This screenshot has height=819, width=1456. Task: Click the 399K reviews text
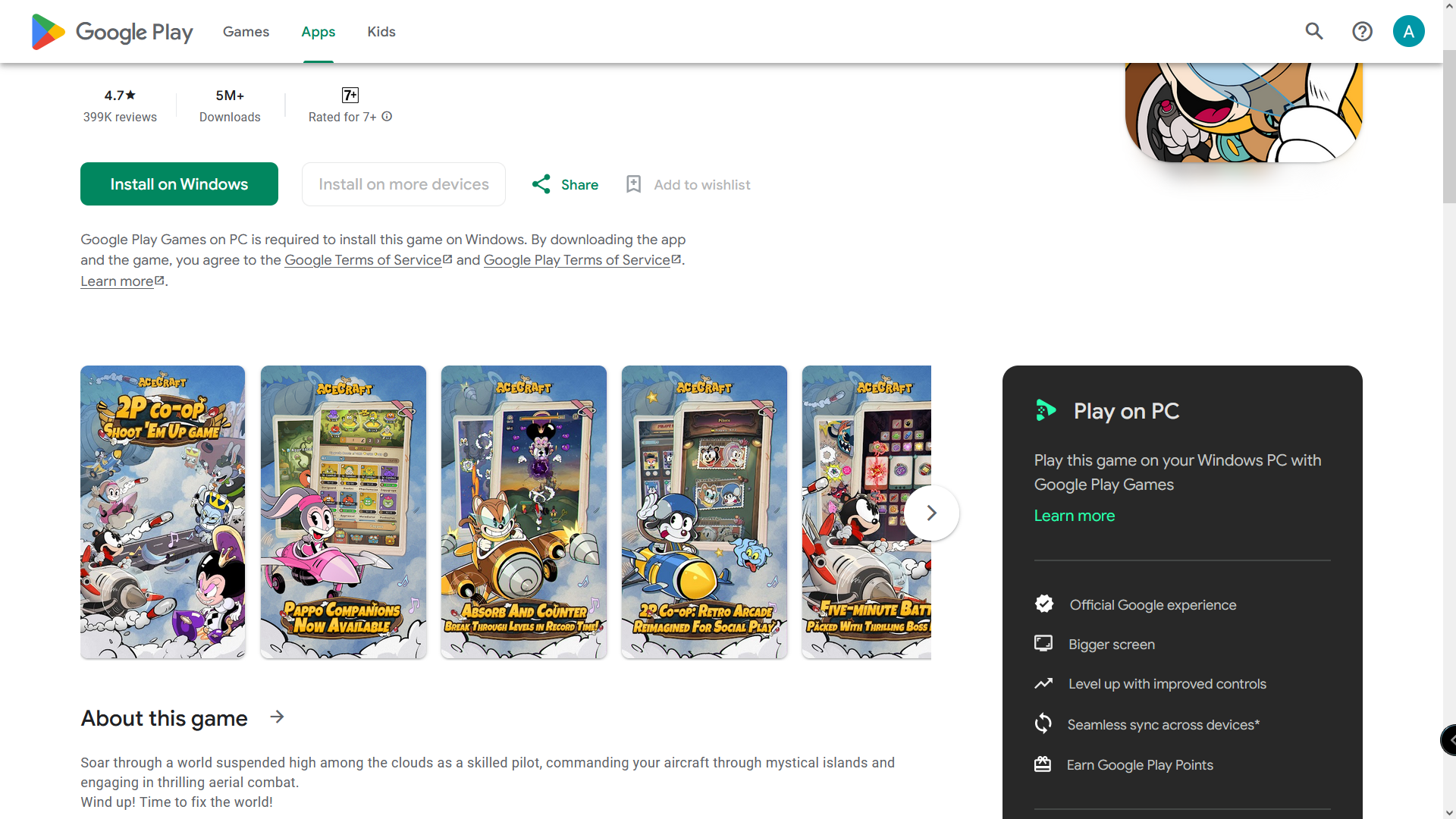point(120,117)
